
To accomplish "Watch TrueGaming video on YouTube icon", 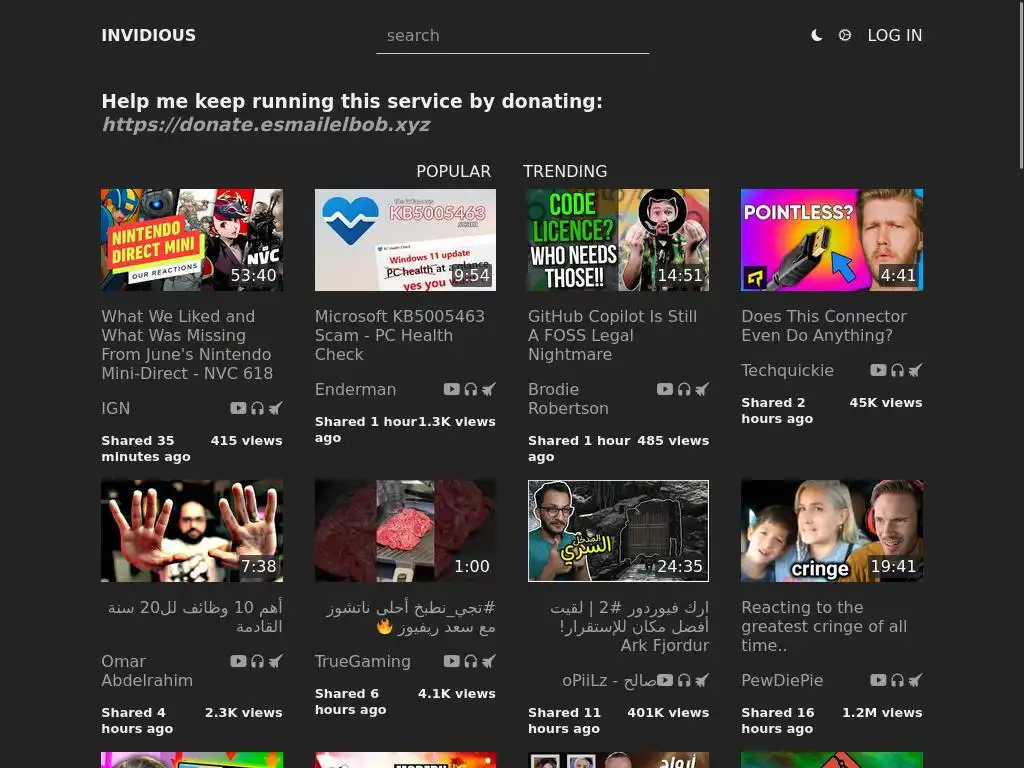I will pos(451,661).
